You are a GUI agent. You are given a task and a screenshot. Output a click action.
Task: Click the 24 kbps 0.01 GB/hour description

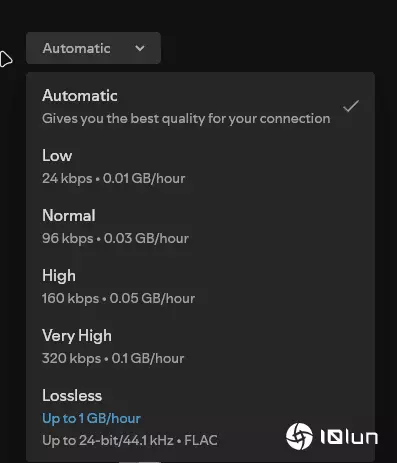(113, 179)
